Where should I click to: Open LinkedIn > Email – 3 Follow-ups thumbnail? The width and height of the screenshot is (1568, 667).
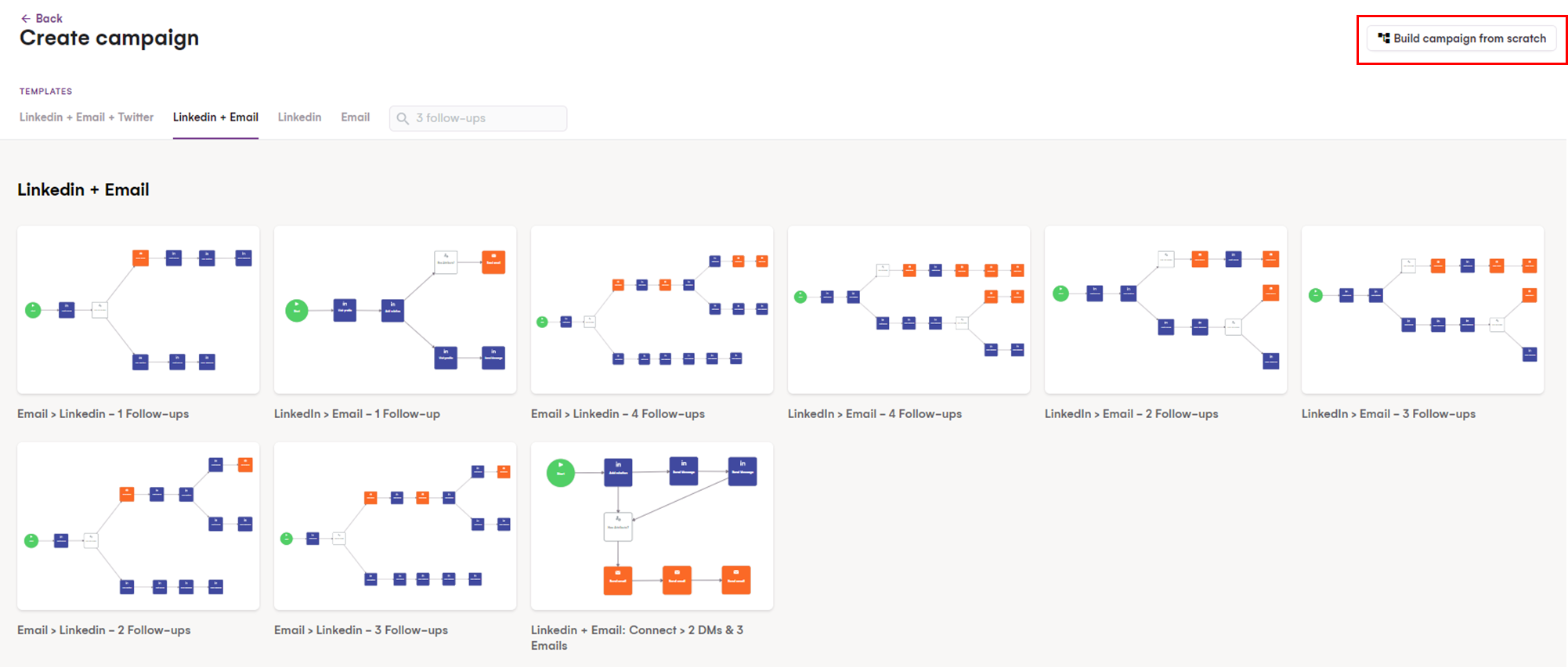[x=1423, y=310]
